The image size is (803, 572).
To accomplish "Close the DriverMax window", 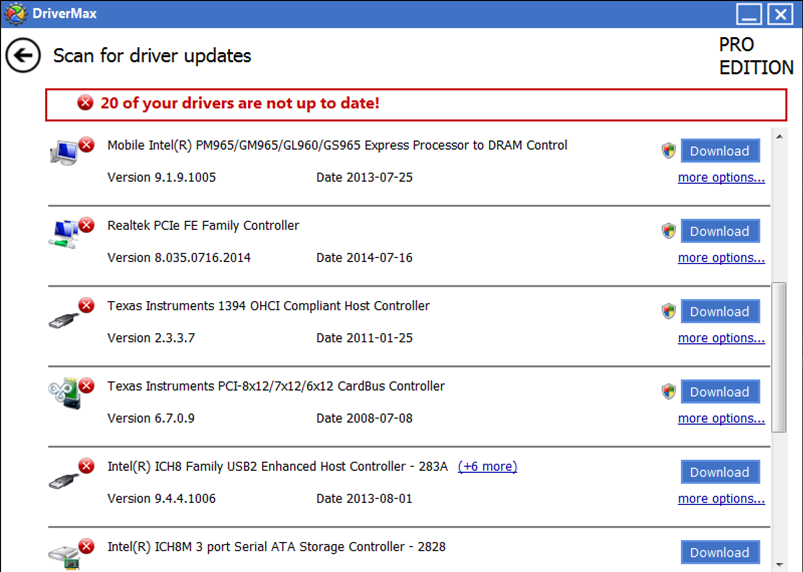I will click(780, 14).
